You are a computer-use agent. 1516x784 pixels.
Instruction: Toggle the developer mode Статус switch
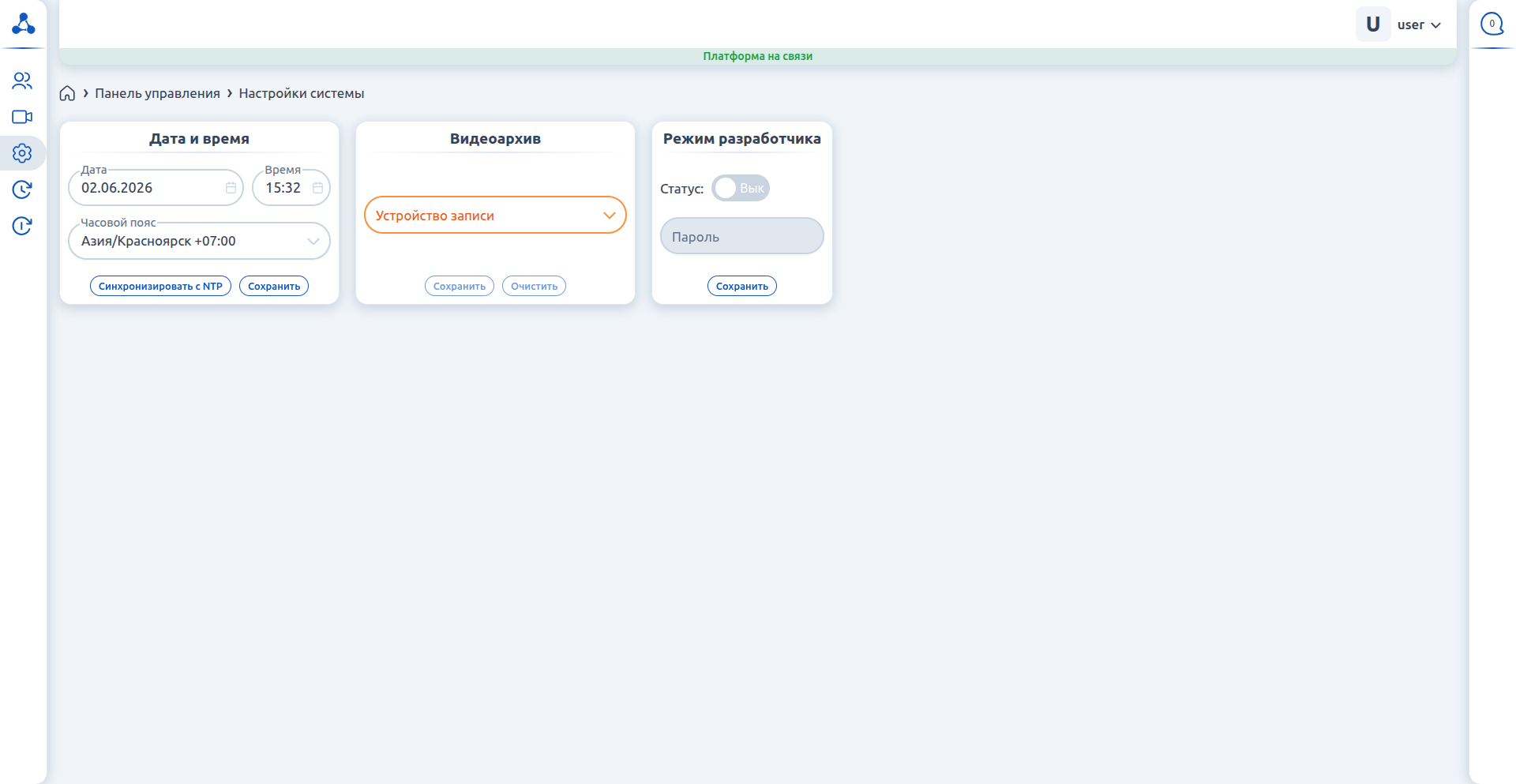tap(741, 188)
